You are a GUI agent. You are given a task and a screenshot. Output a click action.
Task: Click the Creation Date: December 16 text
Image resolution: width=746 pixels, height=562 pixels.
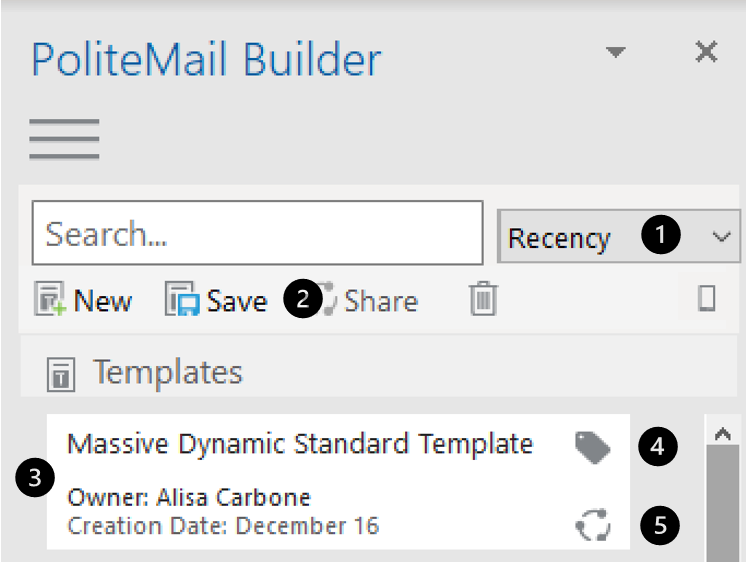point(223,525)
